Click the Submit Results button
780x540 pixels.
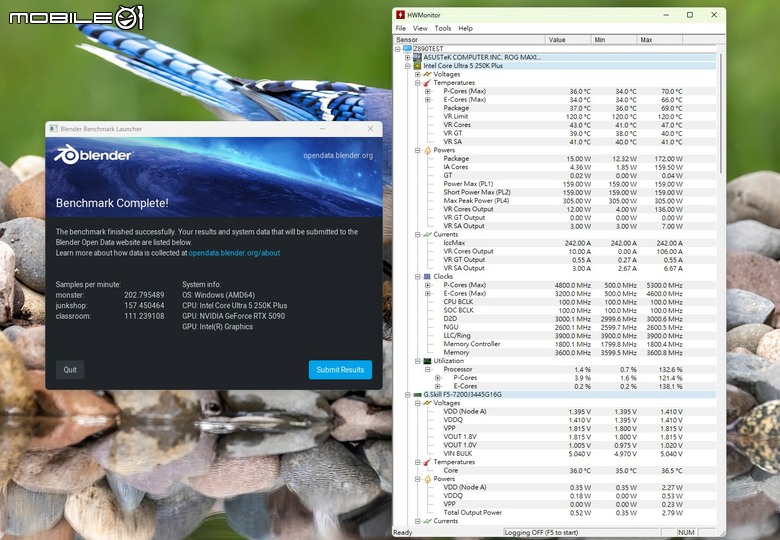pos(340,369)
